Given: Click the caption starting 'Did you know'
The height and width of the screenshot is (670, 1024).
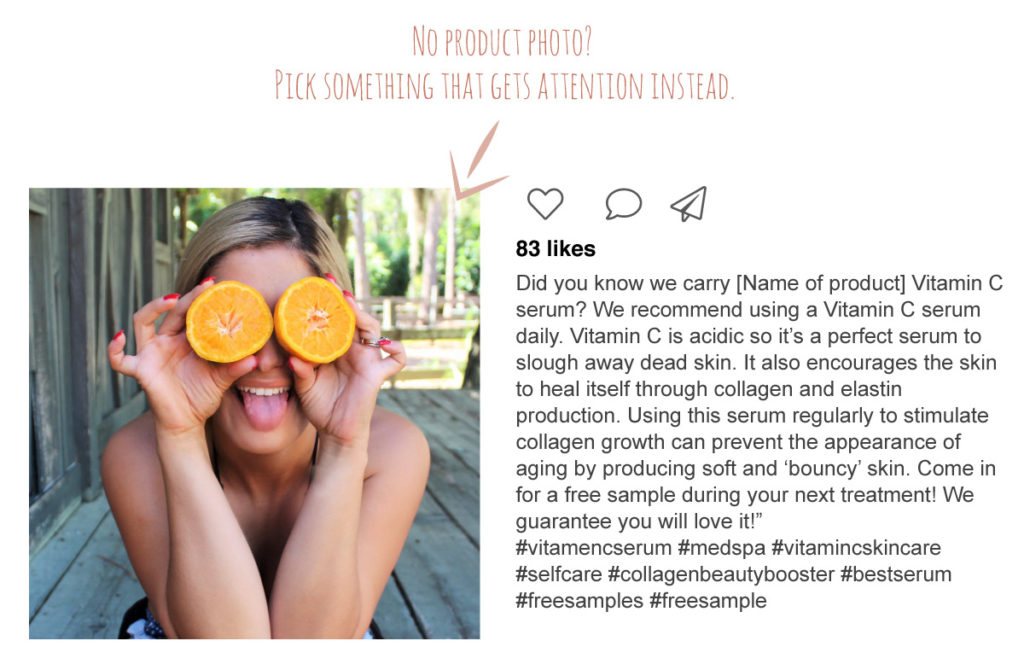Looking at the screenshot, I should coord(759,402).
